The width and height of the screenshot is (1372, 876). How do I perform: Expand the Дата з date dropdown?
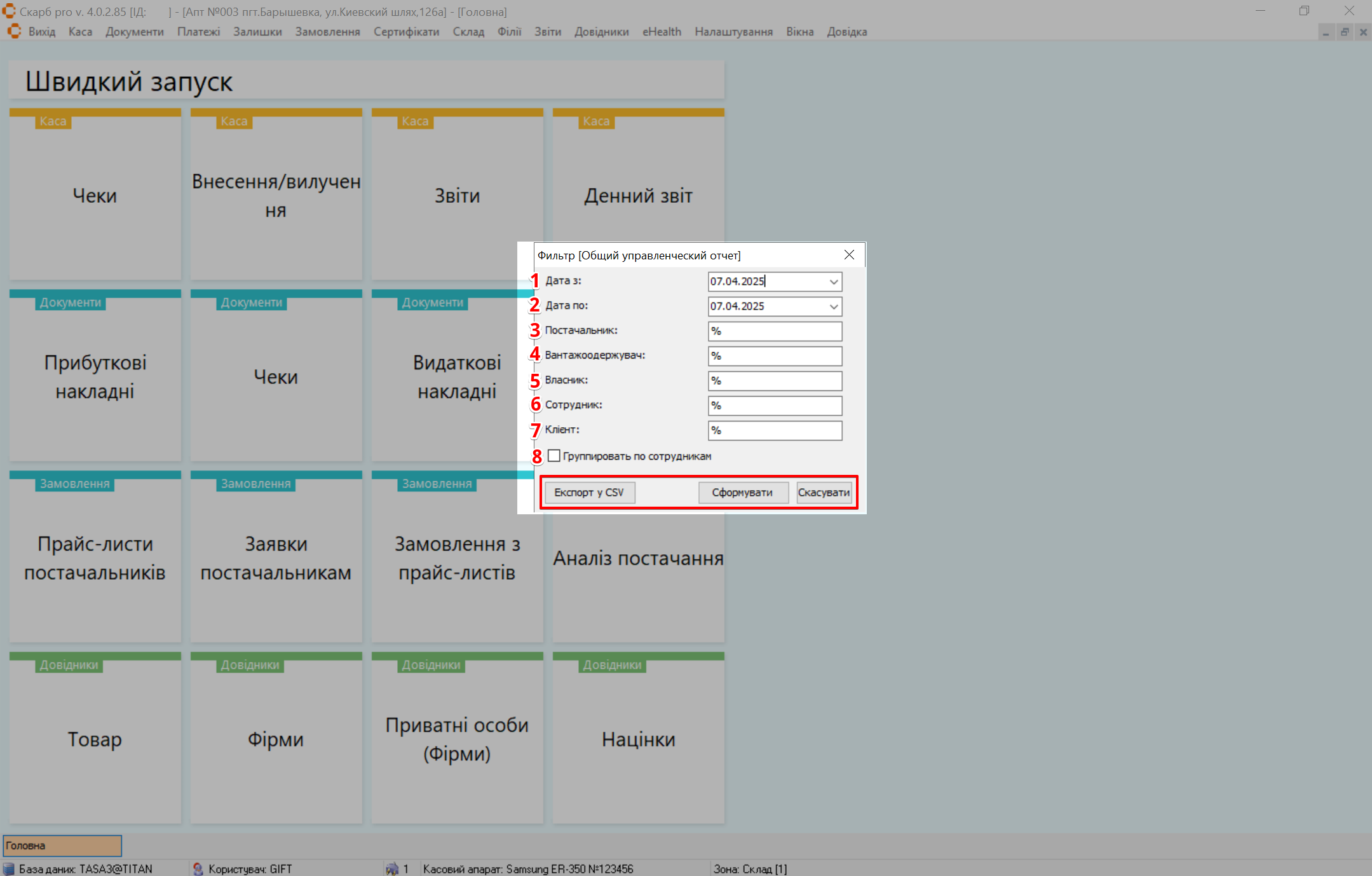click(834, 282)
